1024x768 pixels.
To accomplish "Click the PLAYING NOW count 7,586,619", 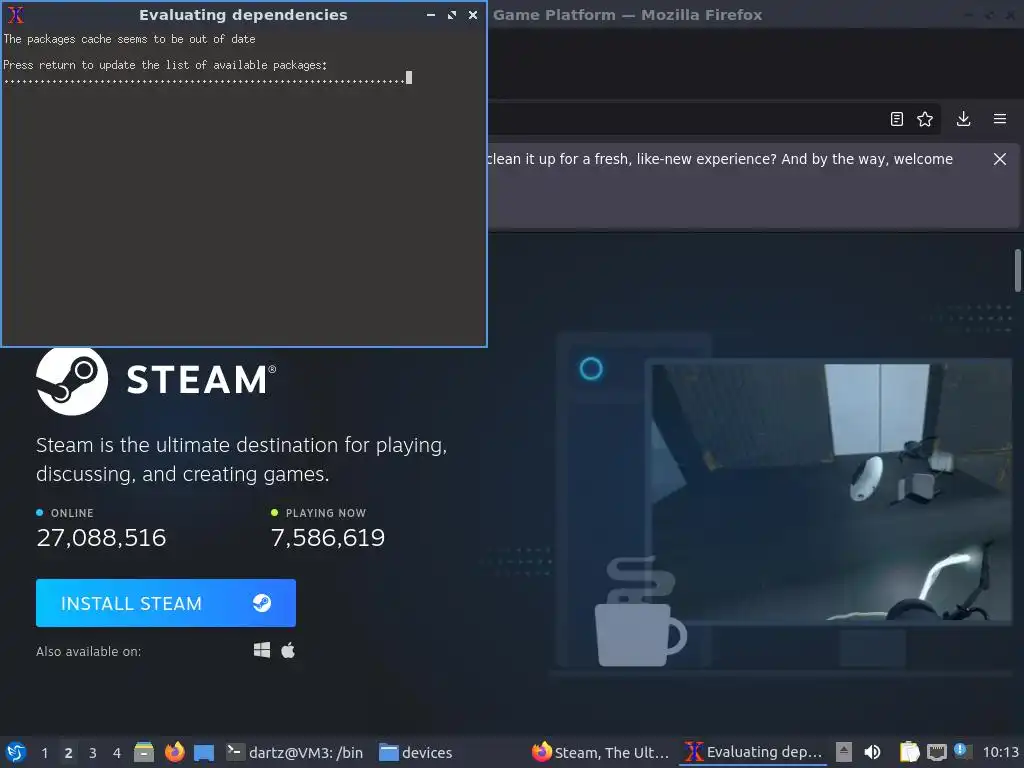I will point(328,537).
